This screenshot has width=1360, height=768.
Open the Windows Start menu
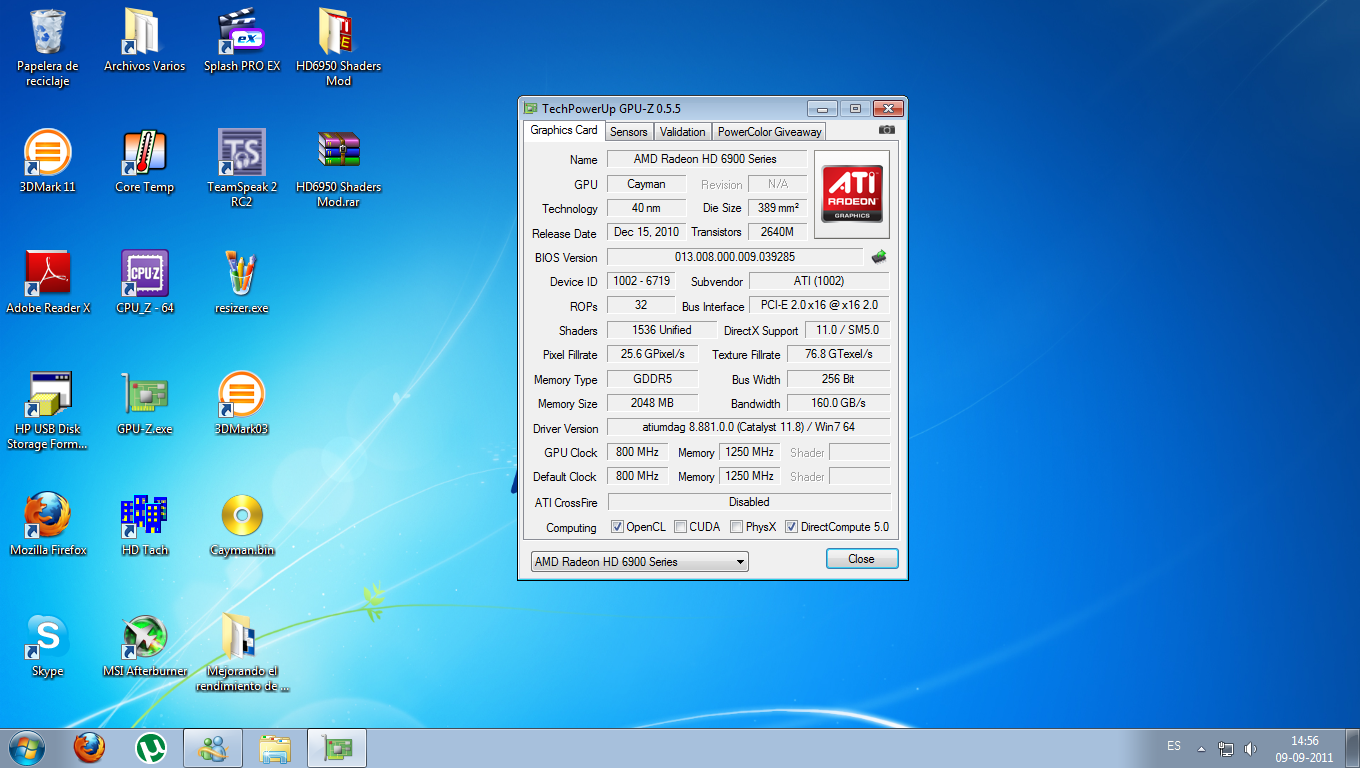tap(26, 747)
